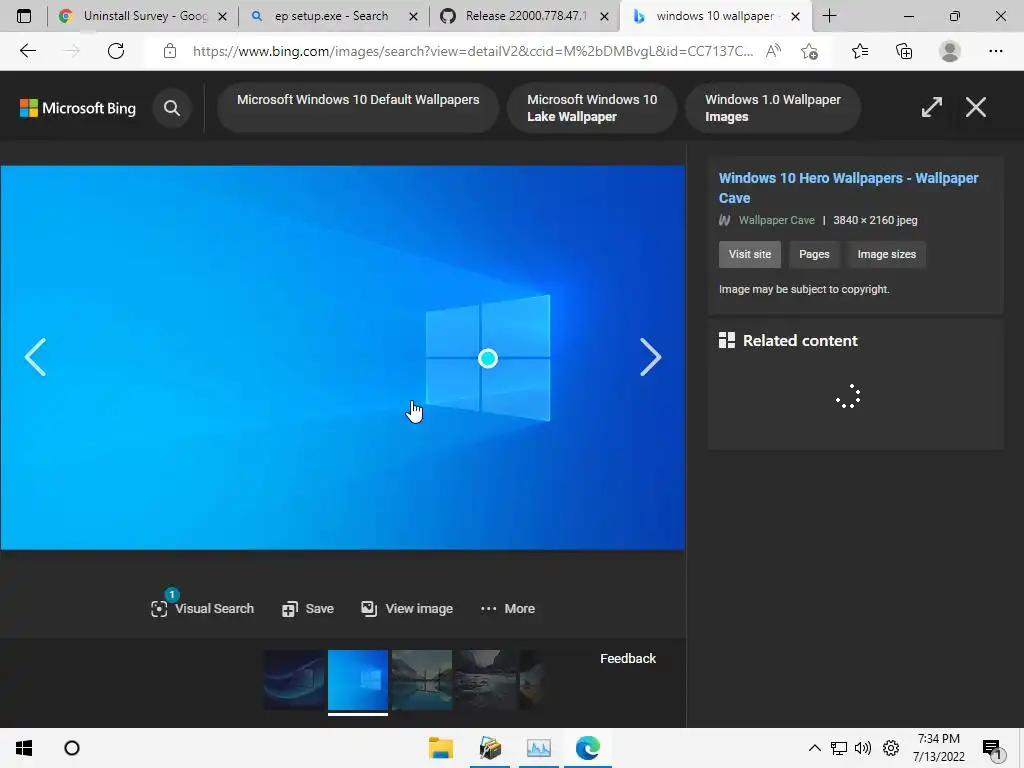
Task: Close the Bing image detail view
Action: 976,107
